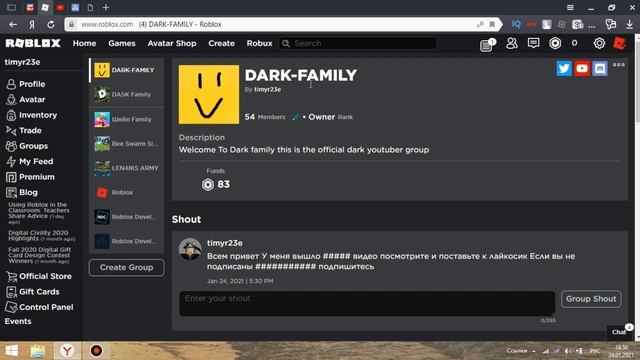Focus the Roblox Search box
This screenshot has width=640, height=360.
(x=358, y=43)
